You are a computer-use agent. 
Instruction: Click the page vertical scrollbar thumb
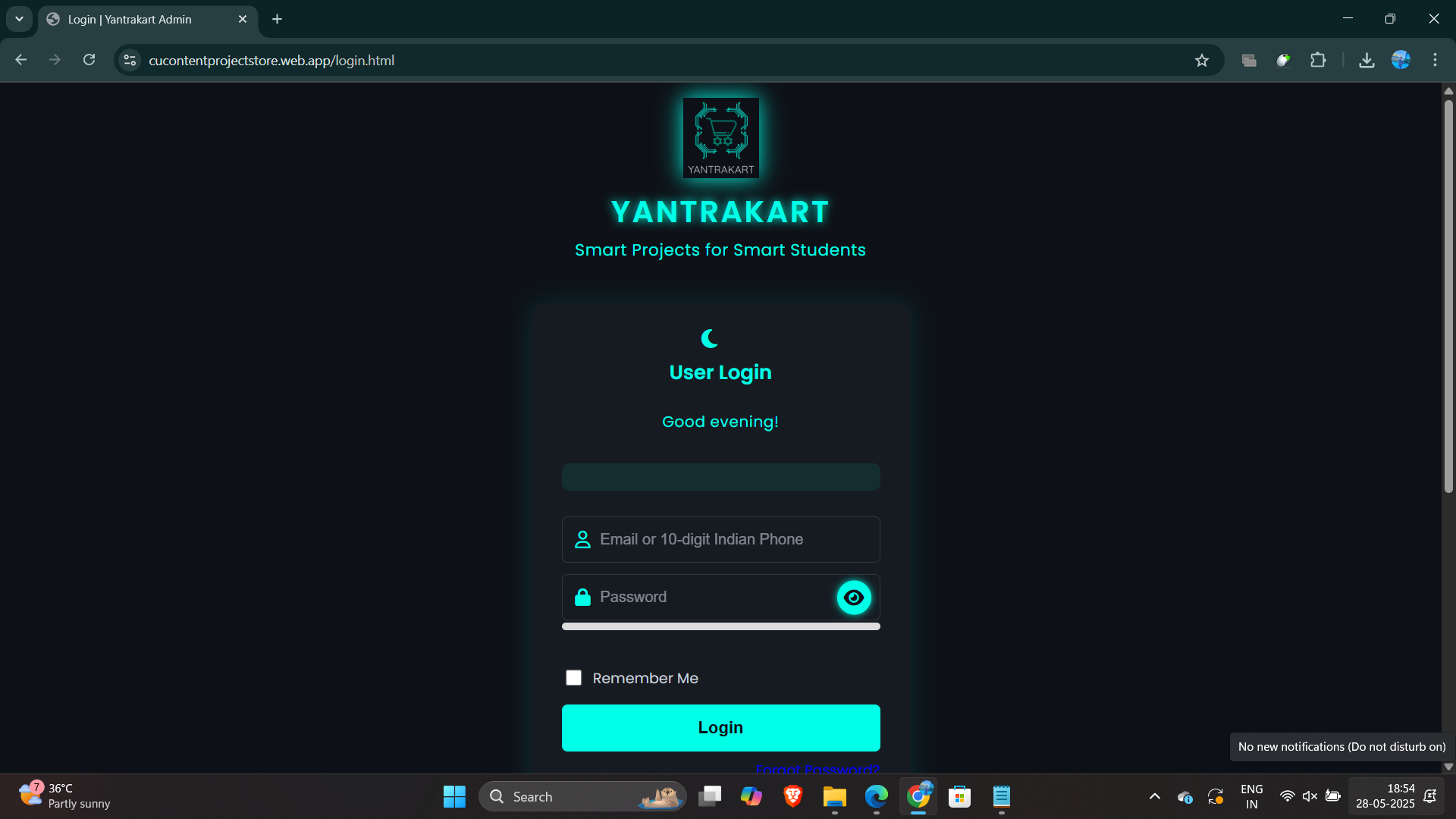click(1448, 296)
